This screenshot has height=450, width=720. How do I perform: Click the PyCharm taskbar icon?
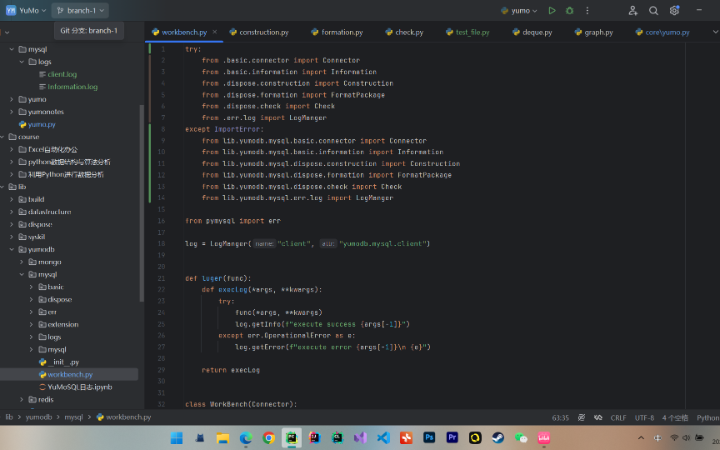292,438
